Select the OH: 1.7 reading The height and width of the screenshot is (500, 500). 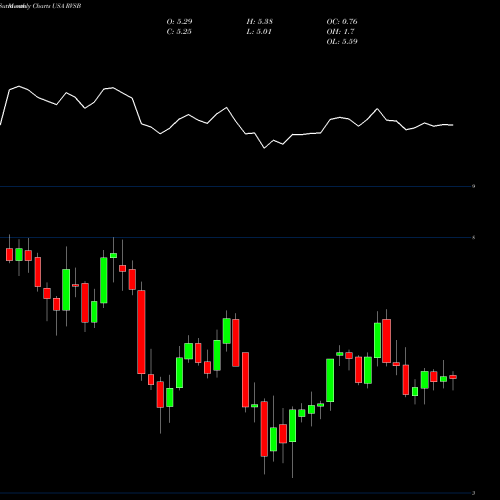(340, 32)
